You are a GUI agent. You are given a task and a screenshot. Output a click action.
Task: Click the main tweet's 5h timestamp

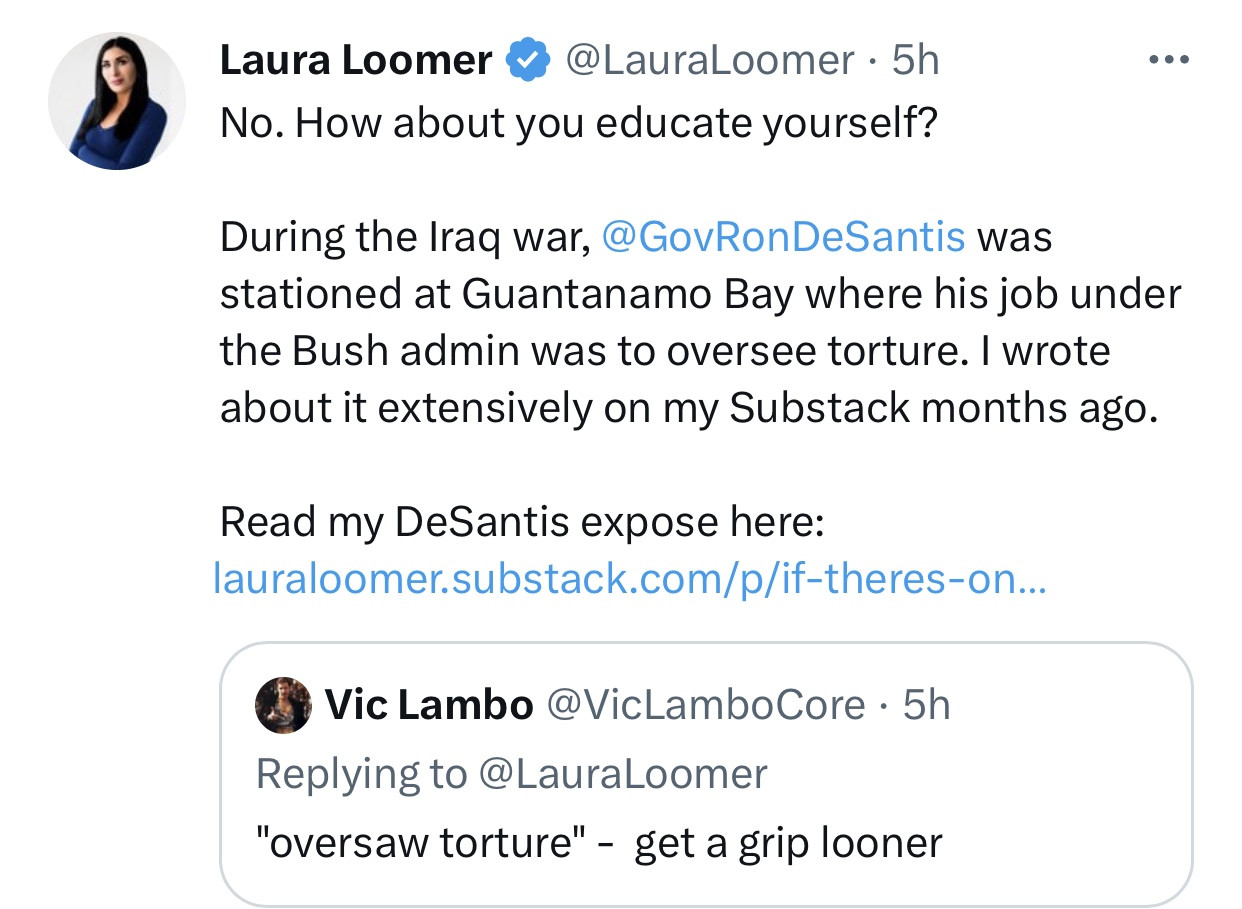(x=915, y=61)
